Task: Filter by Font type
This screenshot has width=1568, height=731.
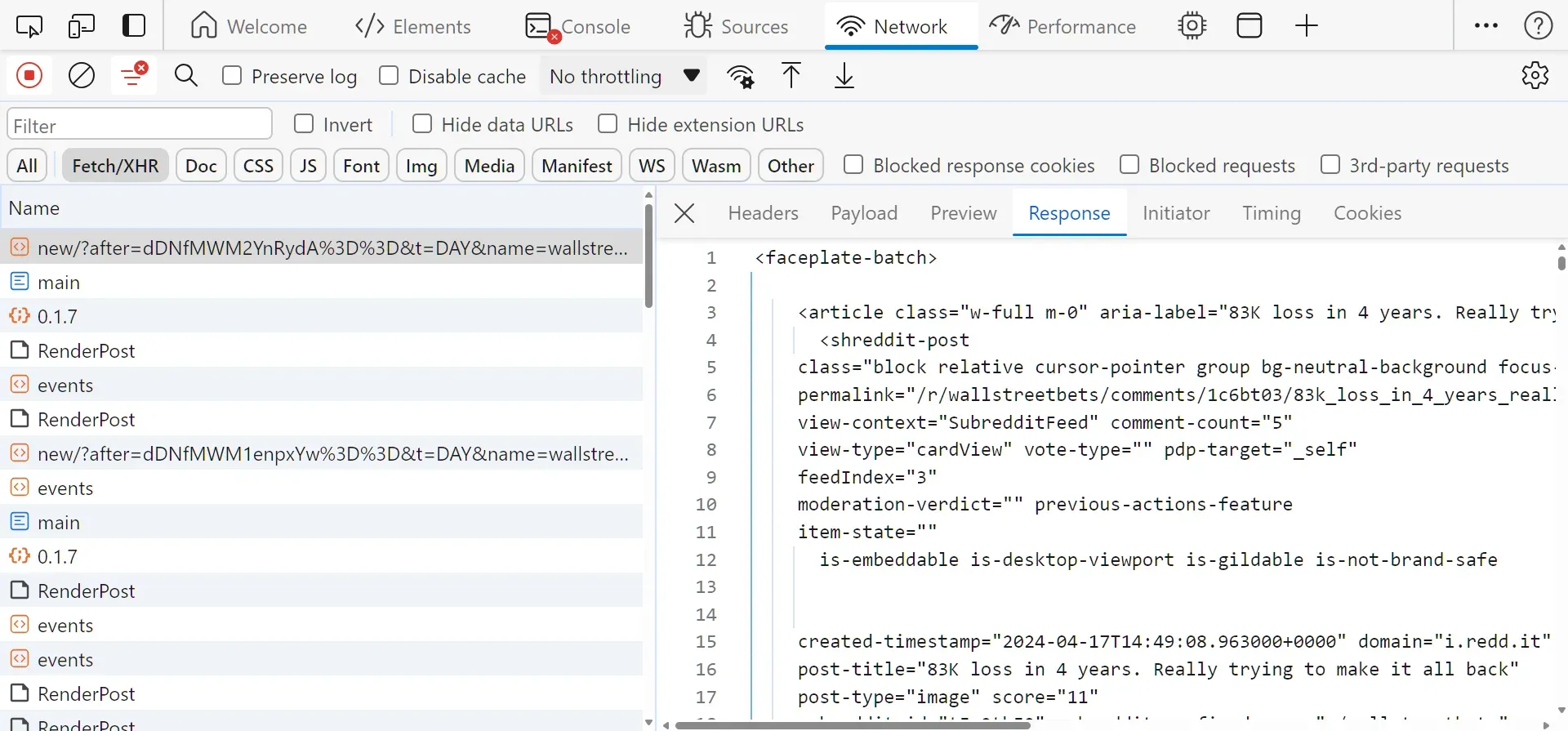Action: (x=361, y=166)
